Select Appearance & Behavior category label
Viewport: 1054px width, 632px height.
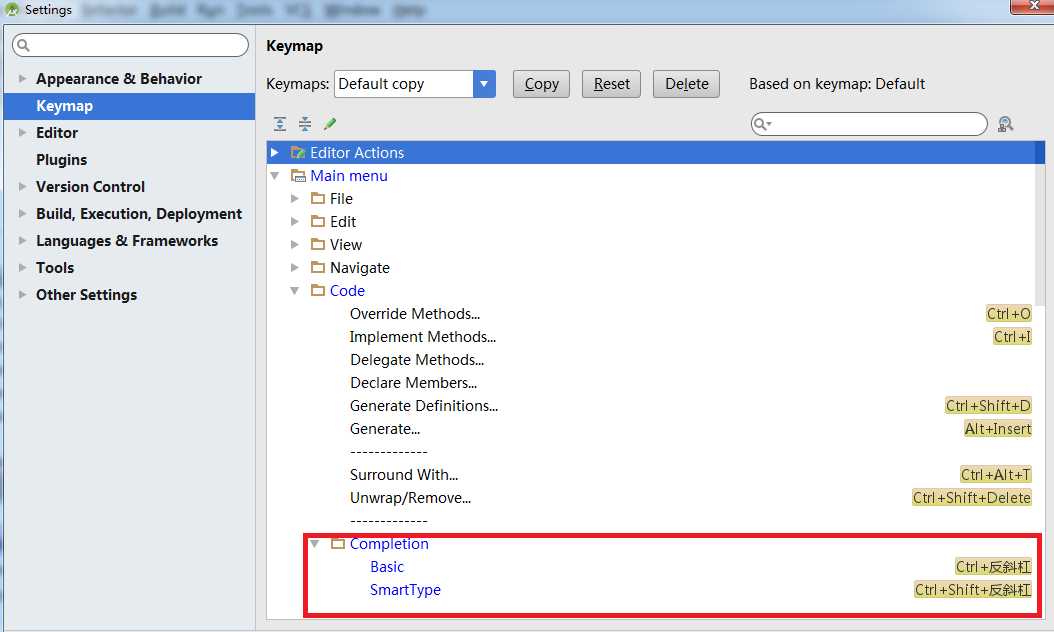[119, 79]
